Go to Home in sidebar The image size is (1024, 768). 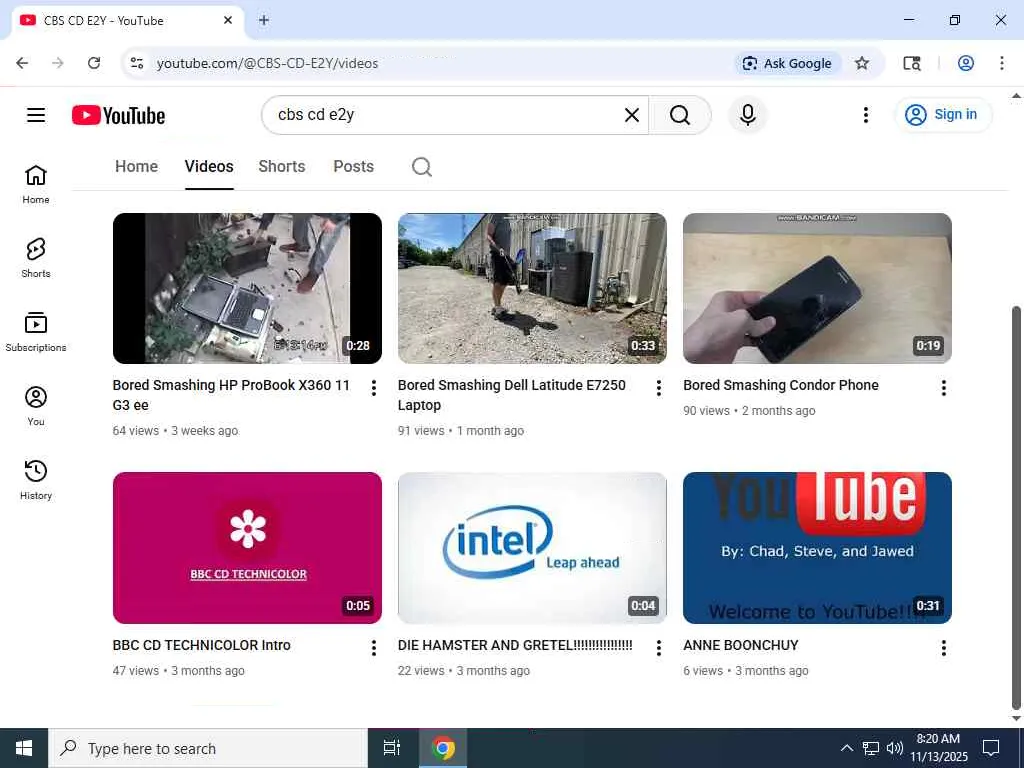(x=36, y=184)
